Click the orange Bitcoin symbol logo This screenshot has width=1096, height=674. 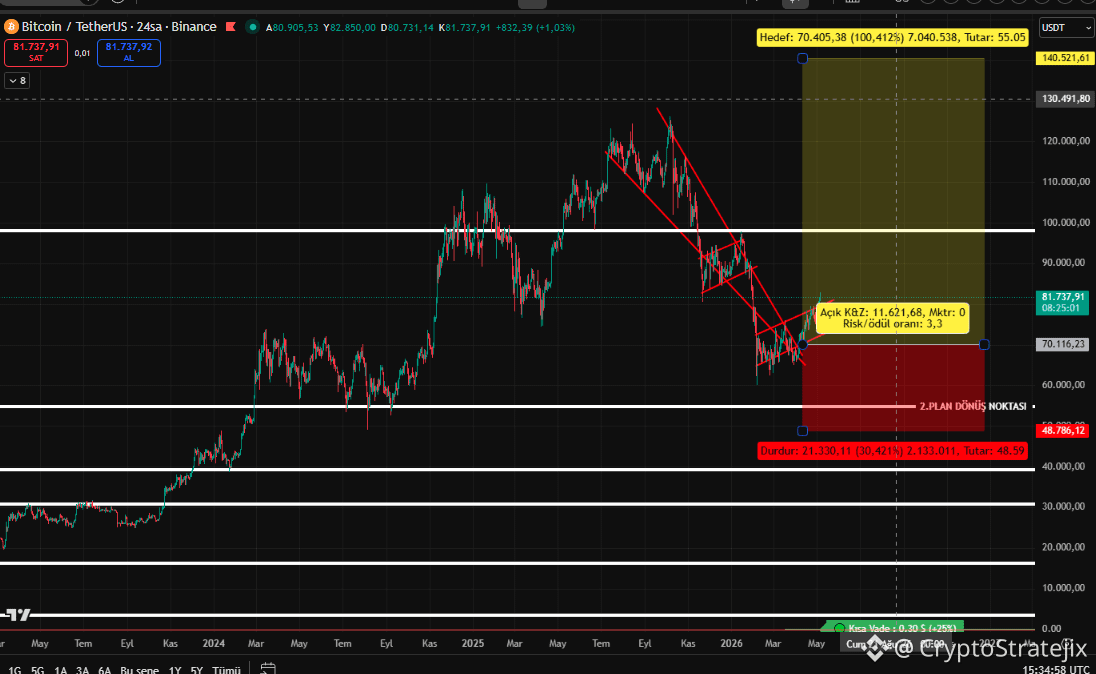click(x=10, y=27)
